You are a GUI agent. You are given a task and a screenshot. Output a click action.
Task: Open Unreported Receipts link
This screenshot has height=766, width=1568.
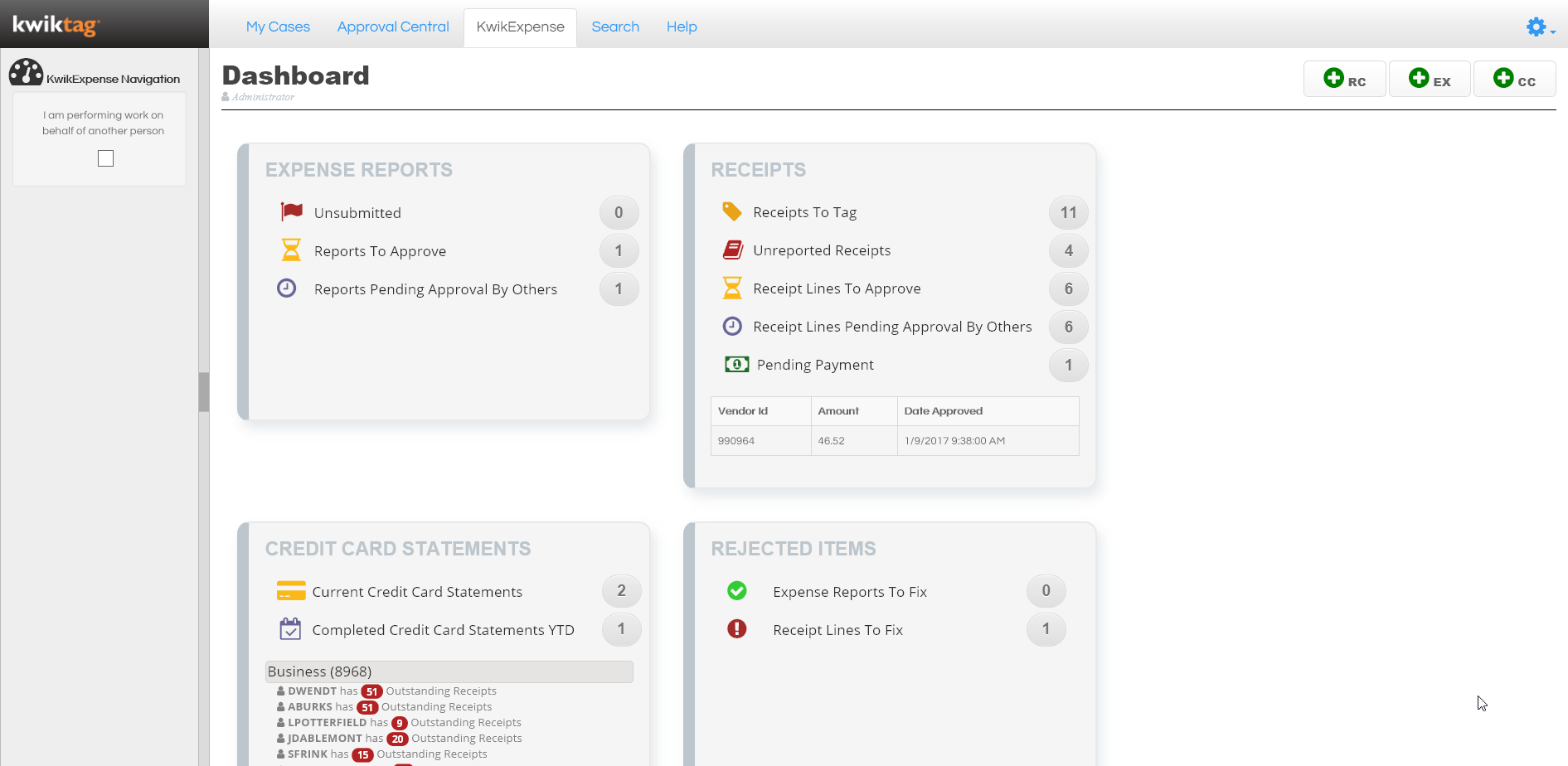pyautogui.click(x=822, y=250)
